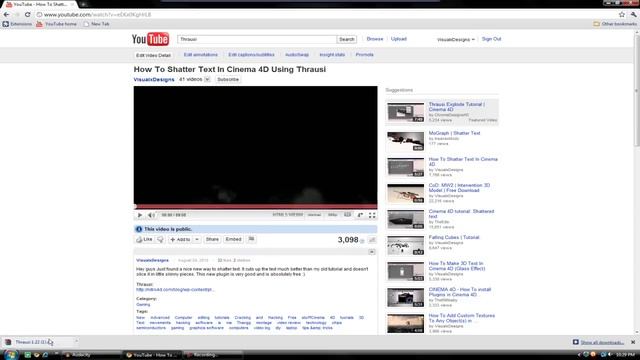Open VisualxDesigns account dropdown
Screen dimensions: 640x360
click(x=456, y=40)
